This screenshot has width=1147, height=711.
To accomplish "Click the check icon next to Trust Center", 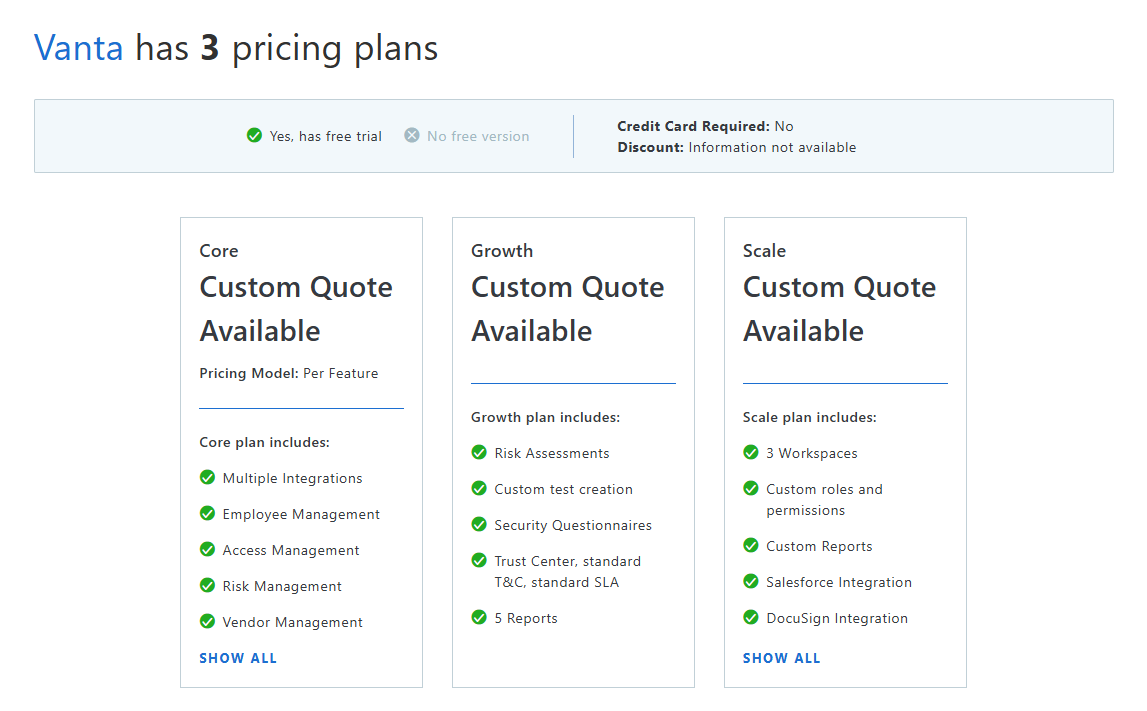I will [479, 560].
